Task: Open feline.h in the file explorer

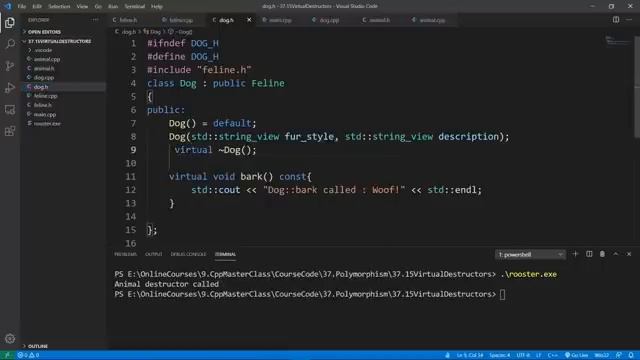Action: pyautogui.click(x=42, y=105)
